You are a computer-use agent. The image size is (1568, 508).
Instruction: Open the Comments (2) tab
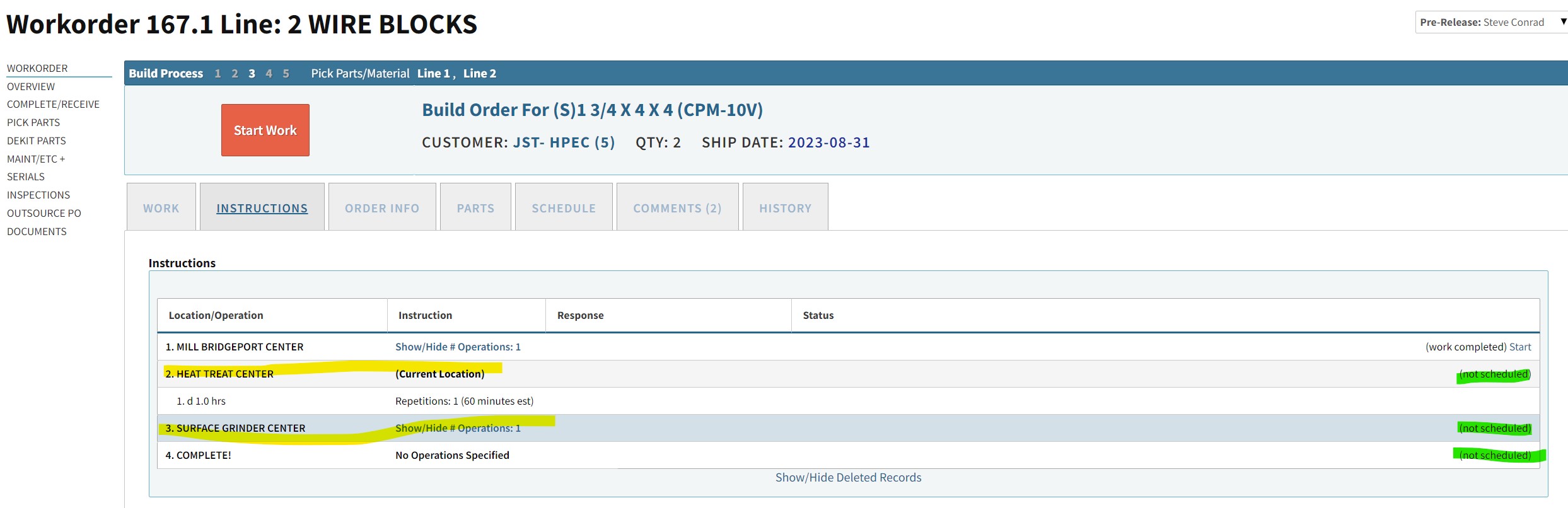[x=677, y=208]
